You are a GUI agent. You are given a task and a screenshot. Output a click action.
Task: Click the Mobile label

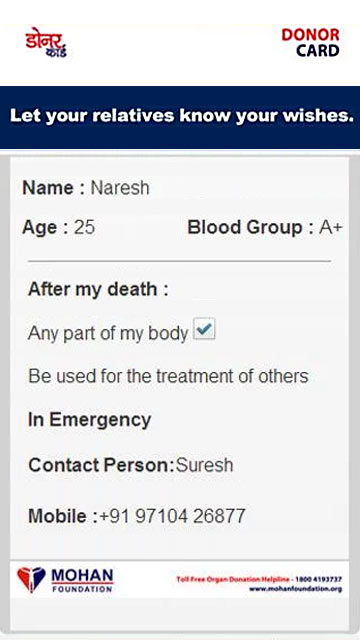[63, 516]
